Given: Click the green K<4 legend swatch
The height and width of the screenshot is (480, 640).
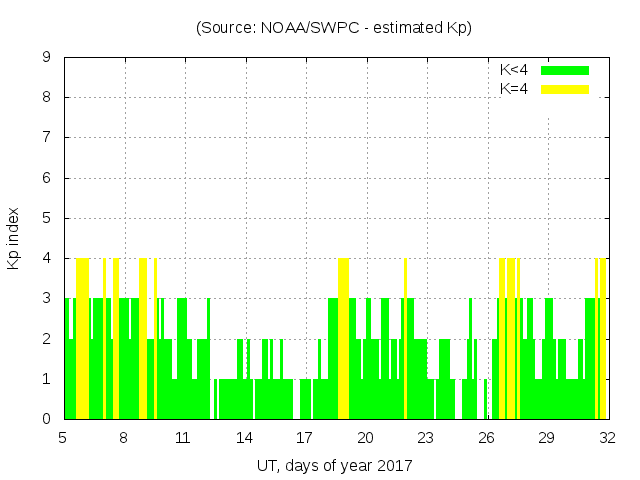Looking at the screenshot, I should tap(565, 70).
